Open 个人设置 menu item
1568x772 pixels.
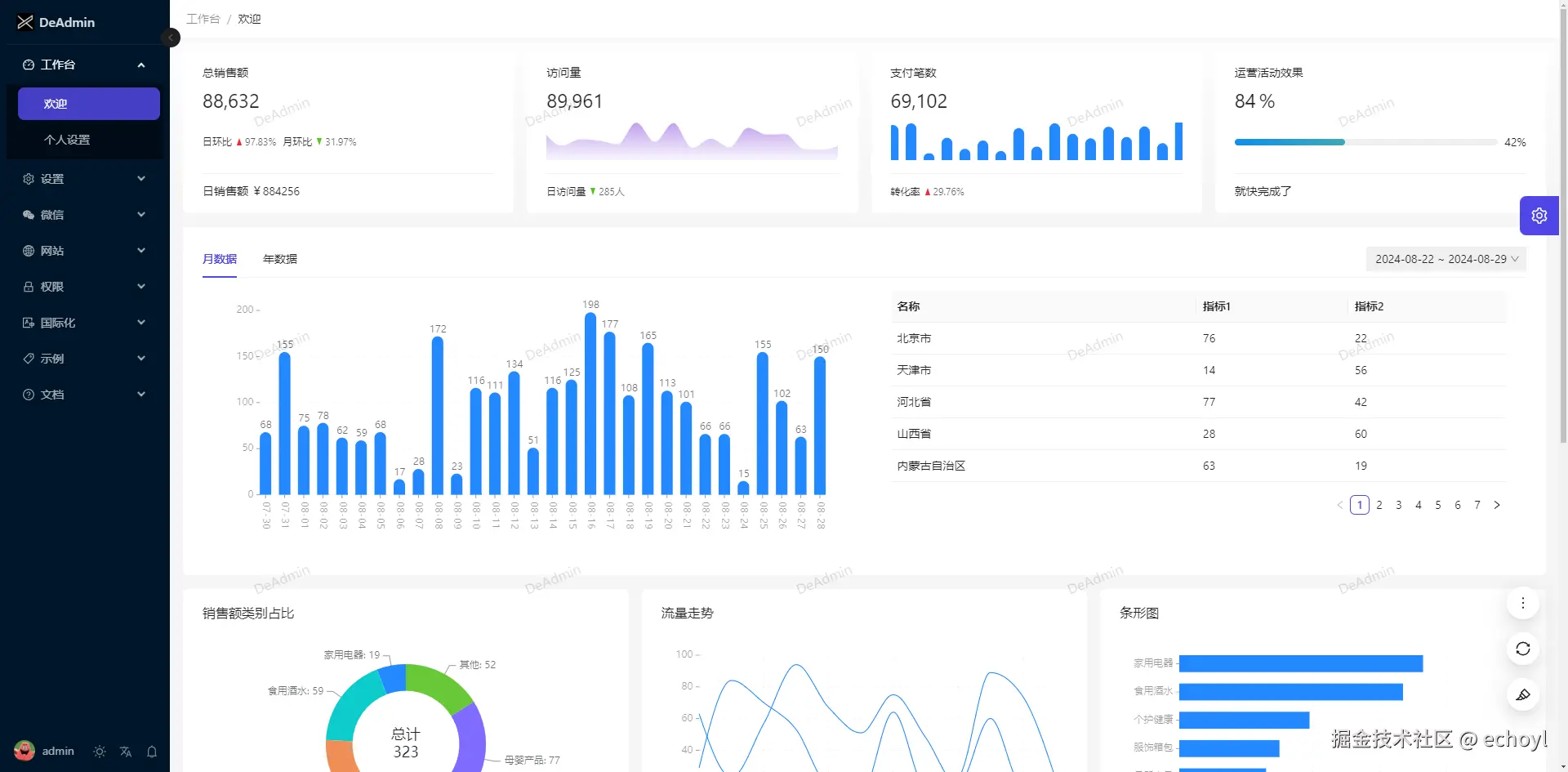click(x=89, y=140)
